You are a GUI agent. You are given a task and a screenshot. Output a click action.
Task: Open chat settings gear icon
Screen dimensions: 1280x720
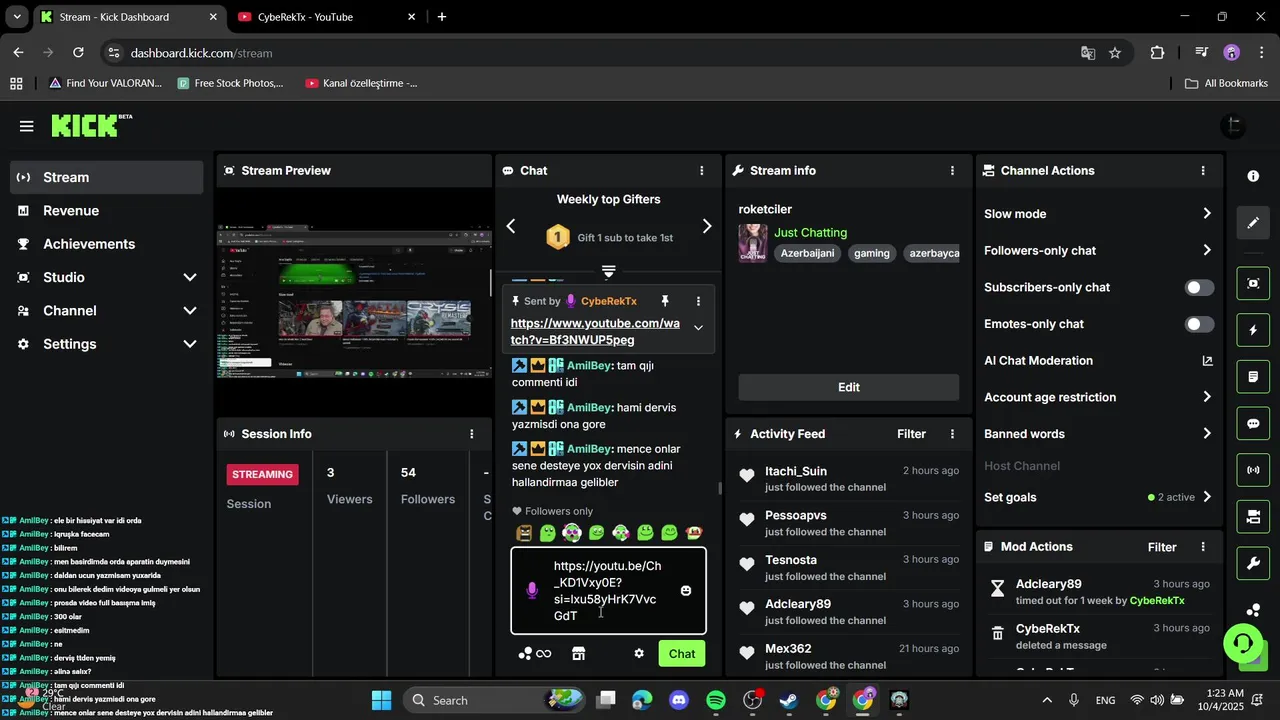click(639, 653)
